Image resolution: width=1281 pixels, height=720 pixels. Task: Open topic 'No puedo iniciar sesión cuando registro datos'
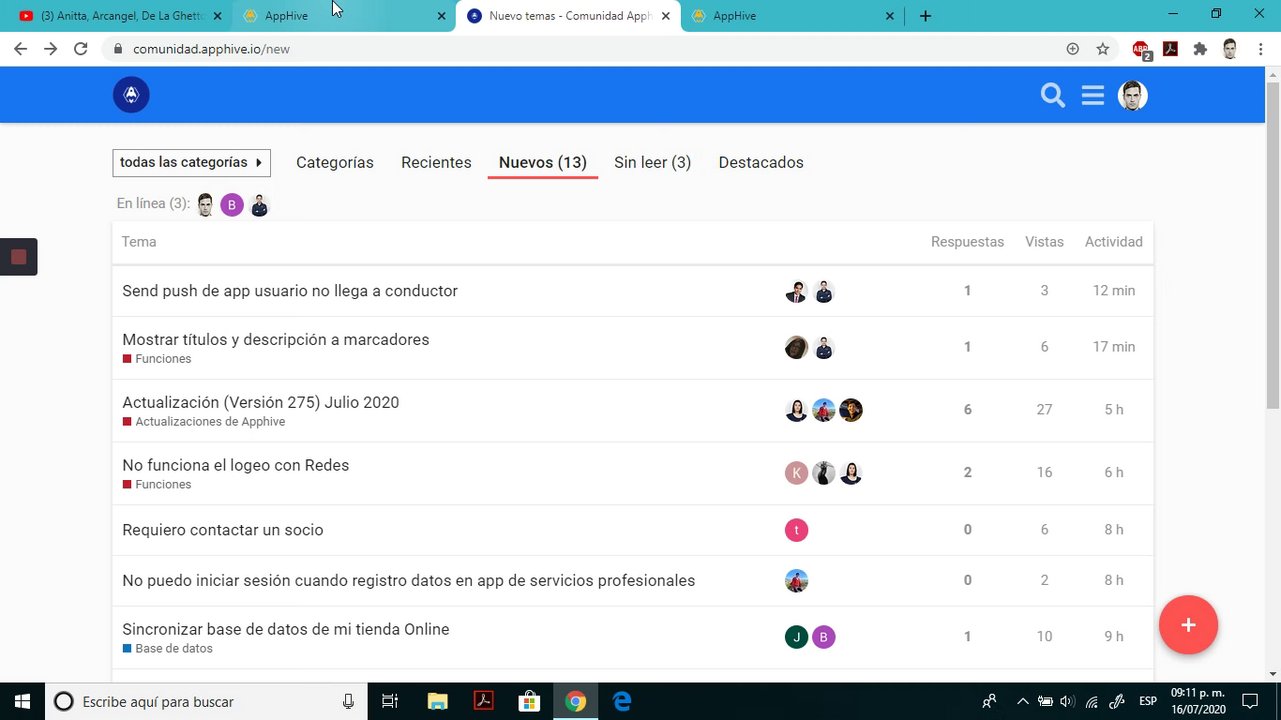(409, 581)
